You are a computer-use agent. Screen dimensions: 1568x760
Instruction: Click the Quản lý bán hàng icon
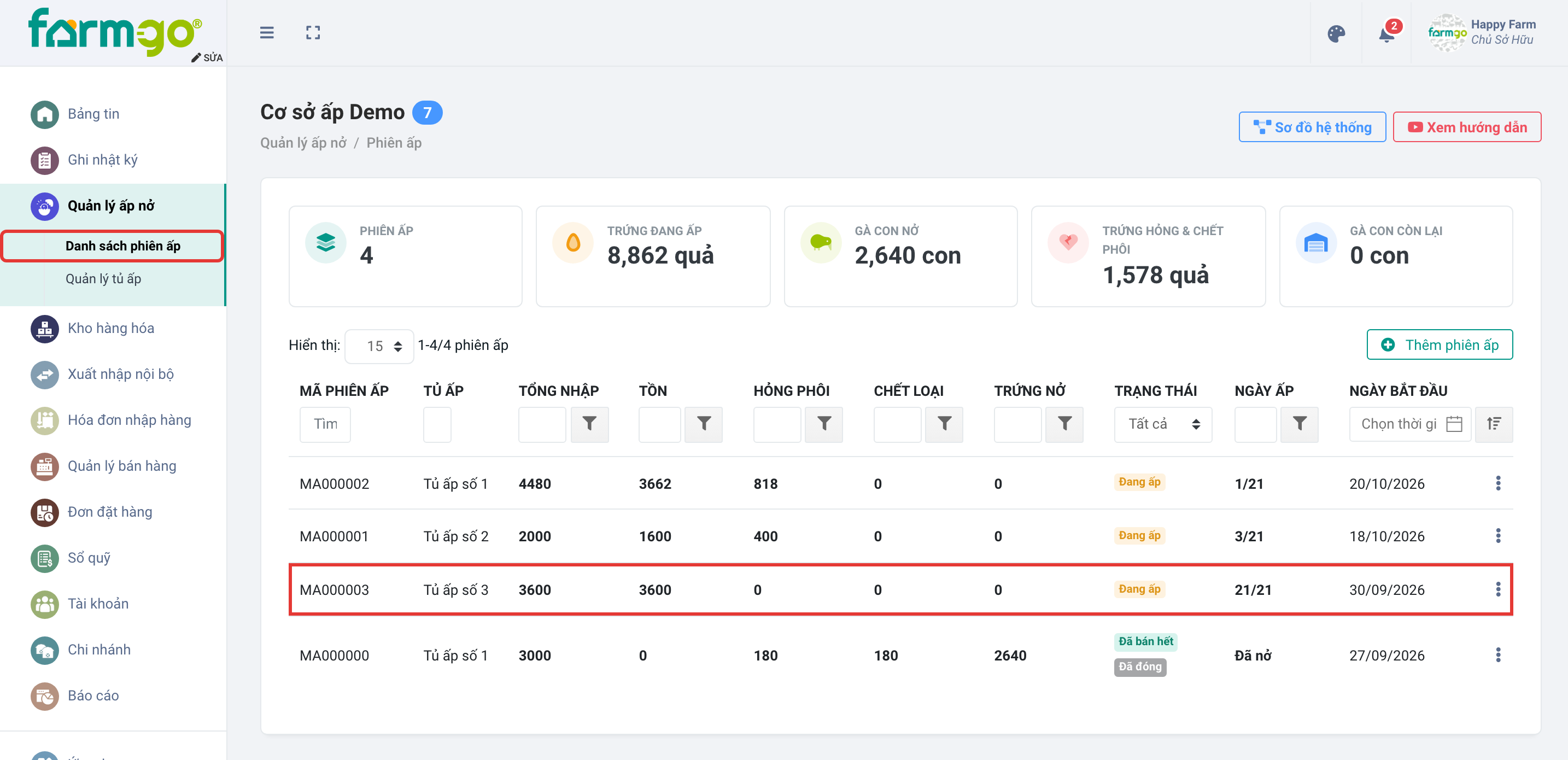[44, 466]
